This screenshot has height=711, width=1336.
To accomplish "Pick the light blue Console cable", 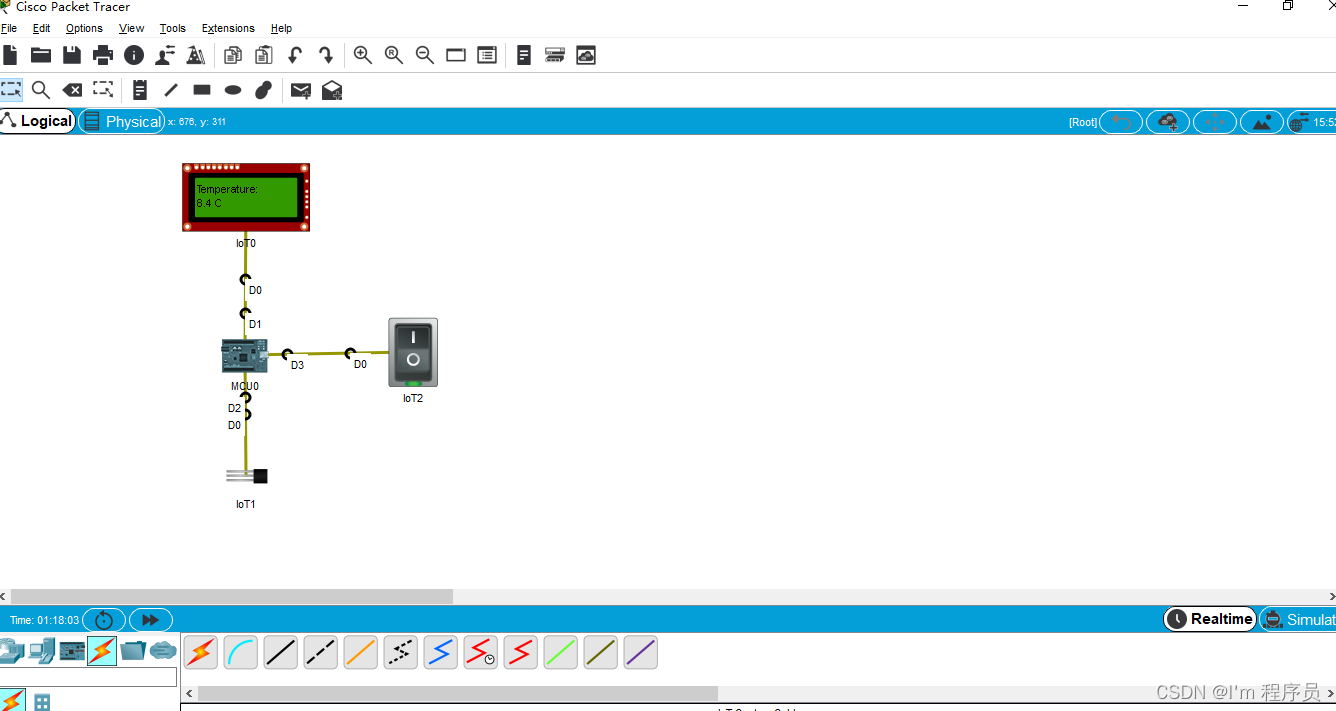I will coord(241,653).
